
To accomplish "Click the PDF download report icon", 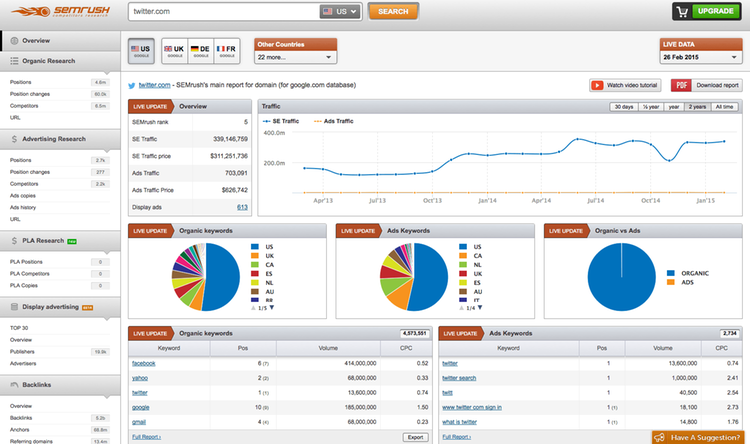I will (681, 86).
